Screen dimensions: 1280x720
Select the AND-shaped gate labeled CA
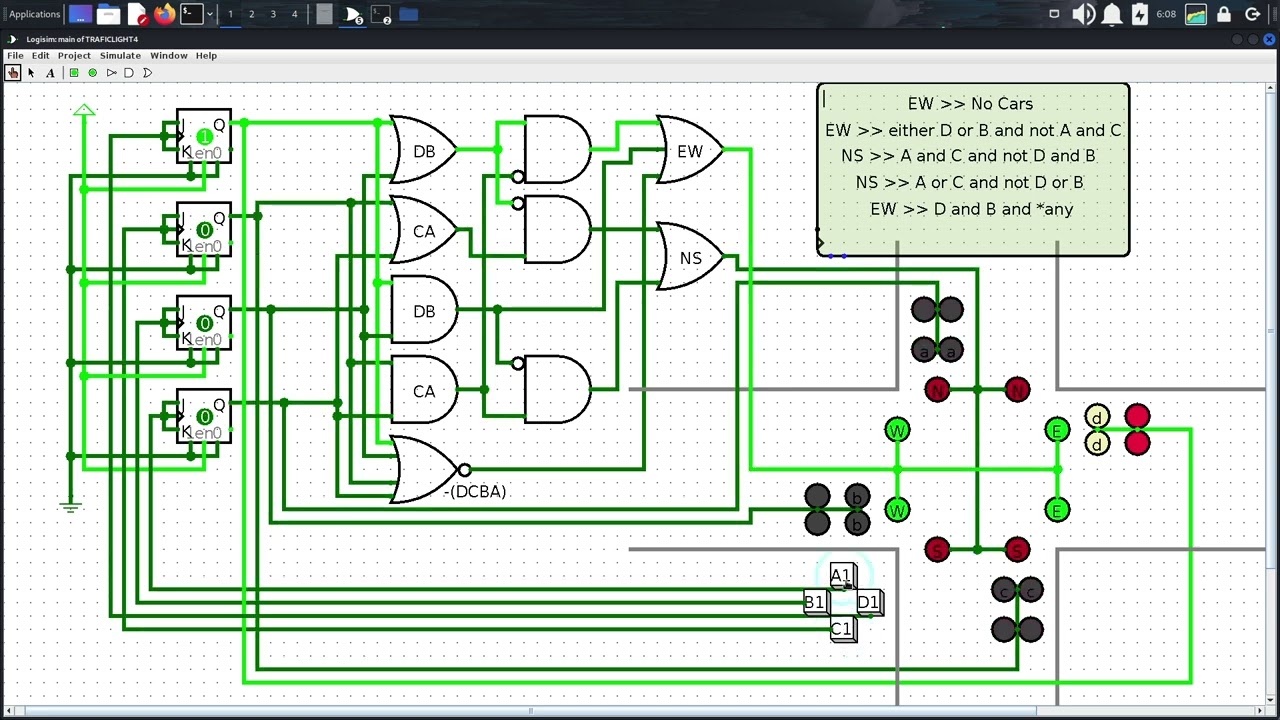point(423,390)
